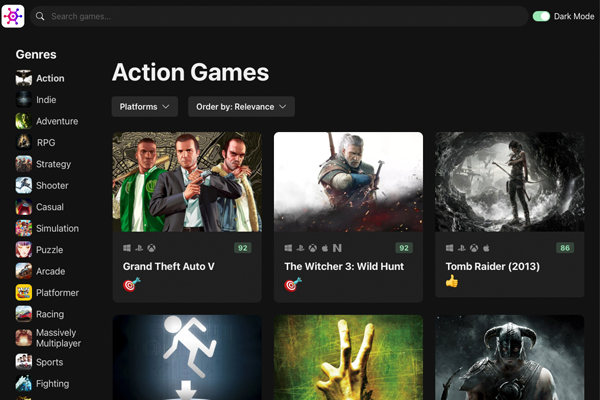Screen dimensions: 600x400
Task: Switch to the Strategy genre
Action: (53, 164)
